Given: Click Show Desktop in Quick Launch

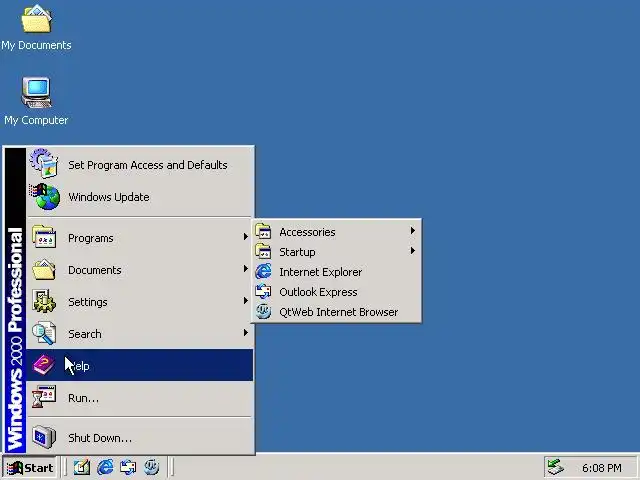Looking at the screenshot, I should (x=82, y=467).
